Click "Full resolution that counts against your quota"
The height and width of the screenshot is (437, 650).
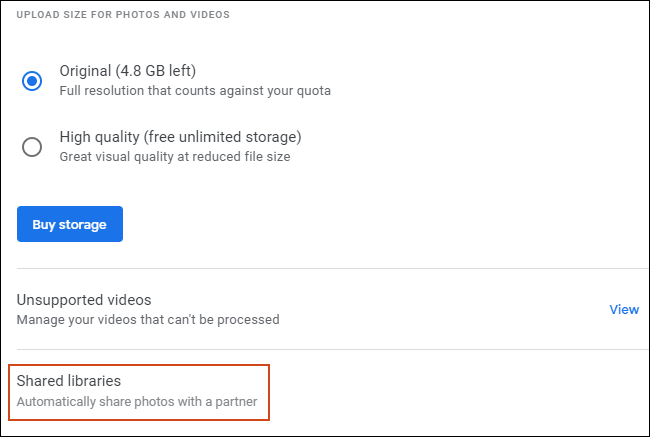click(195, 91)
